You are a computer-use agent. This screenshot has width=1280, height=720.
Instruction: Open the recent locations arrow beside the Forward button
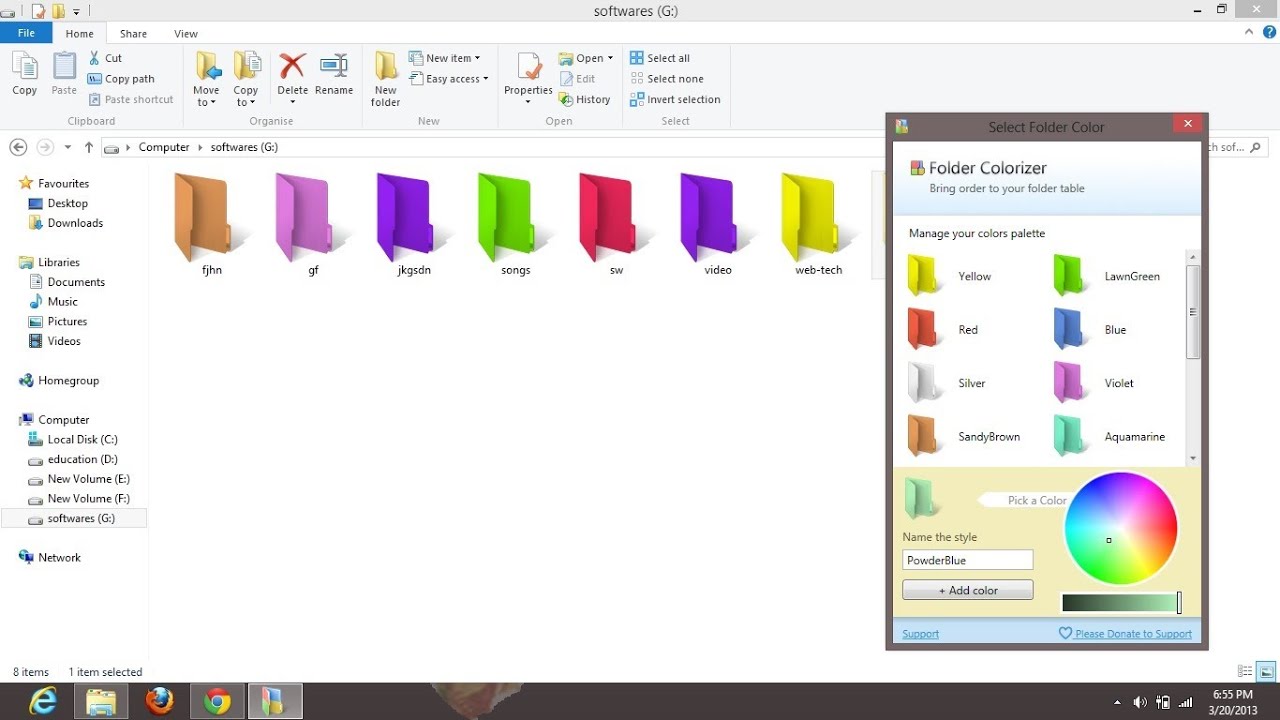[68, 147]
